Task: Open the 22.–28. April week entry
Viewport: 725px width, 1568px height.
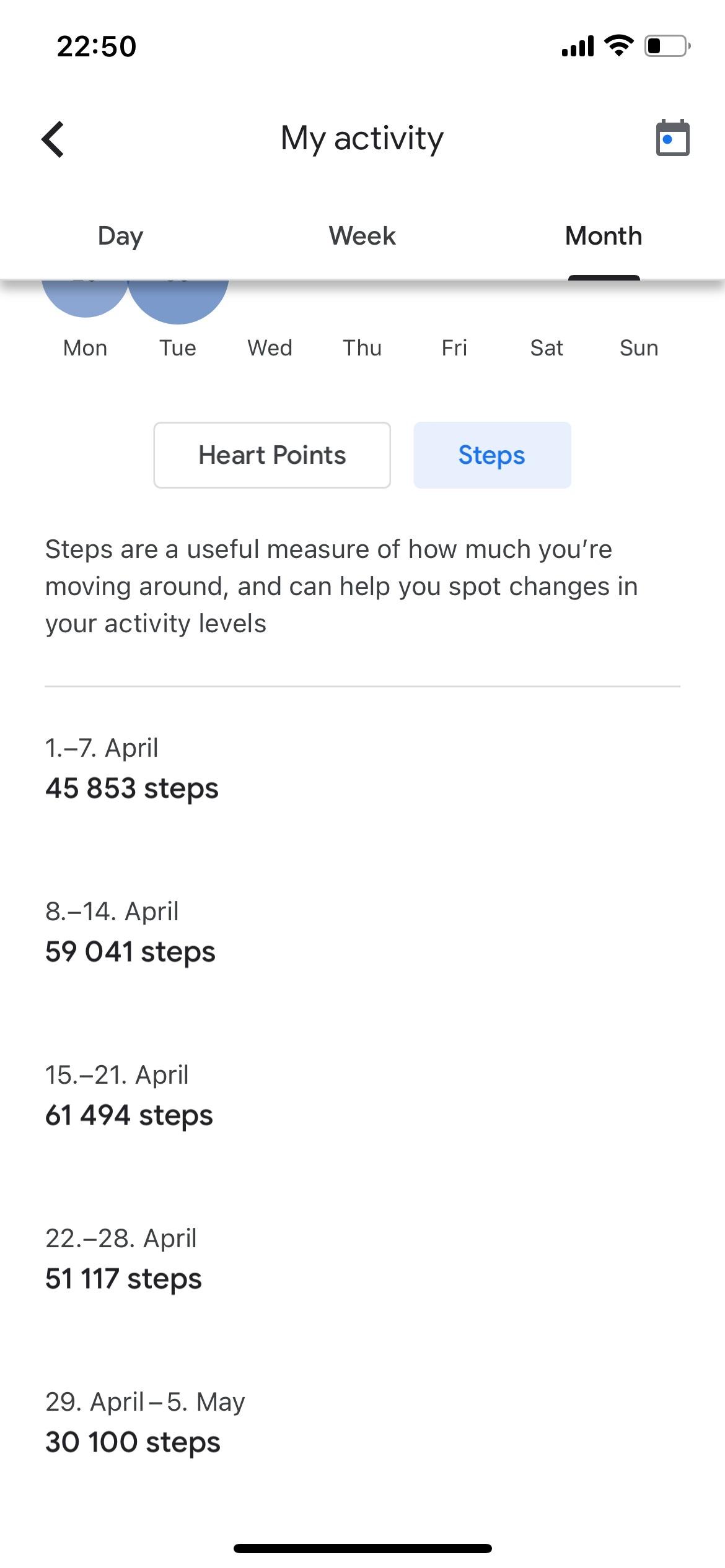Action: click(123, 1259)
